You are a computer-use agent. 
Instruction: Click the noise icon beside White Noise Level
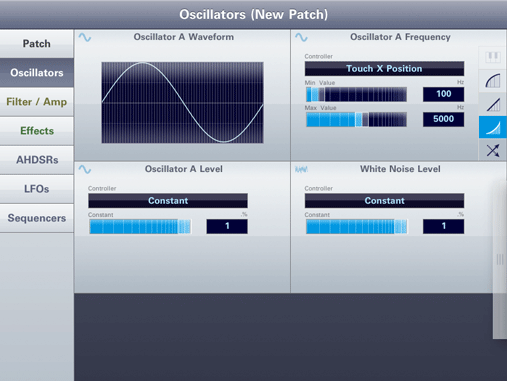(301, 169)
